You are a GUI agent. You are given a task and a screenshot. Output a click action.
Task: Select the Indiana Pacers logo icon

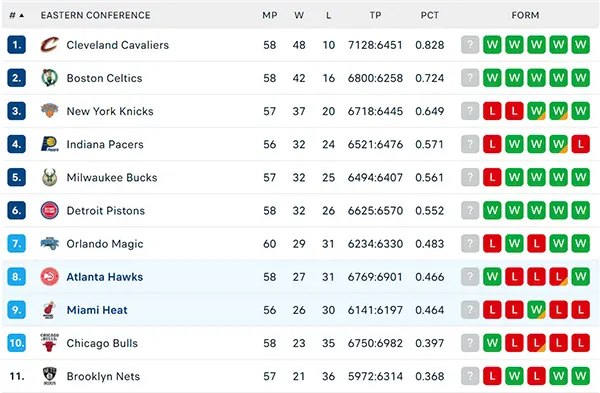tap(49, 144)
